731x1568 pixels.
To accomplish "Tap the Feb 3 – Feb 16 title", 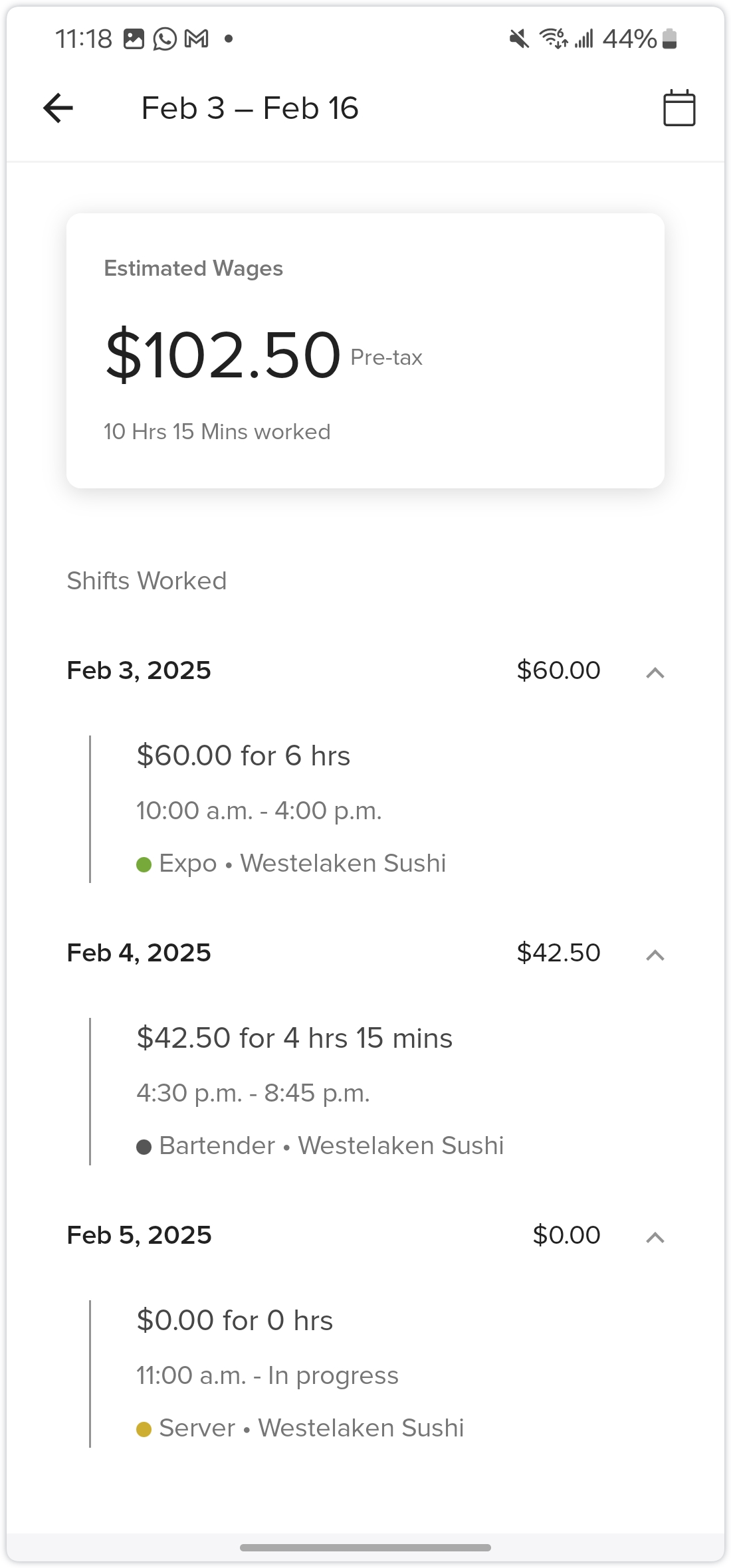I will pos(250,108).
